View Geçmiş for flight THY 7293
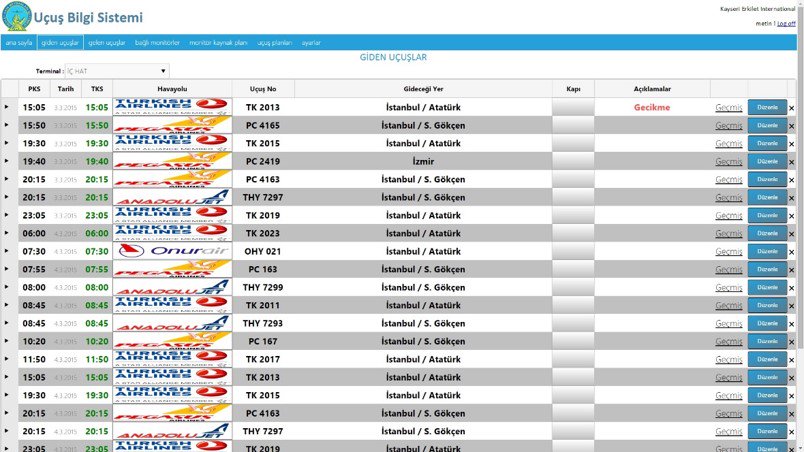The width and height of the screenshot is (804, 452). tap(729, 323)
